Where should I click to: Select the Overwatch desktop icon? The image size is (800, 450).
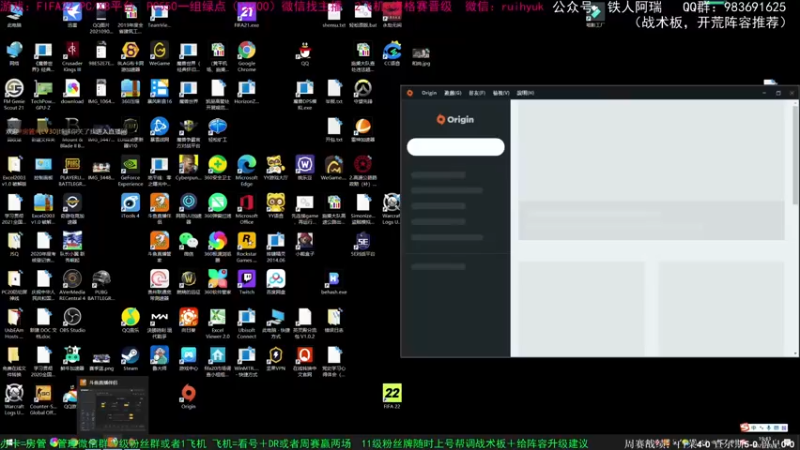pyautogui.click(x=363, y=91)
